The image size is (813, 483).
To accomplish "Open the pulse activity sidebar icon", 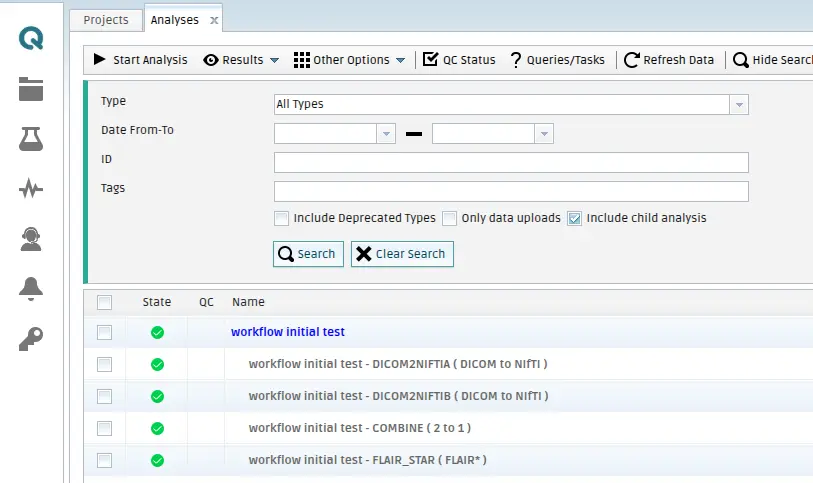I will pos(31,189).
